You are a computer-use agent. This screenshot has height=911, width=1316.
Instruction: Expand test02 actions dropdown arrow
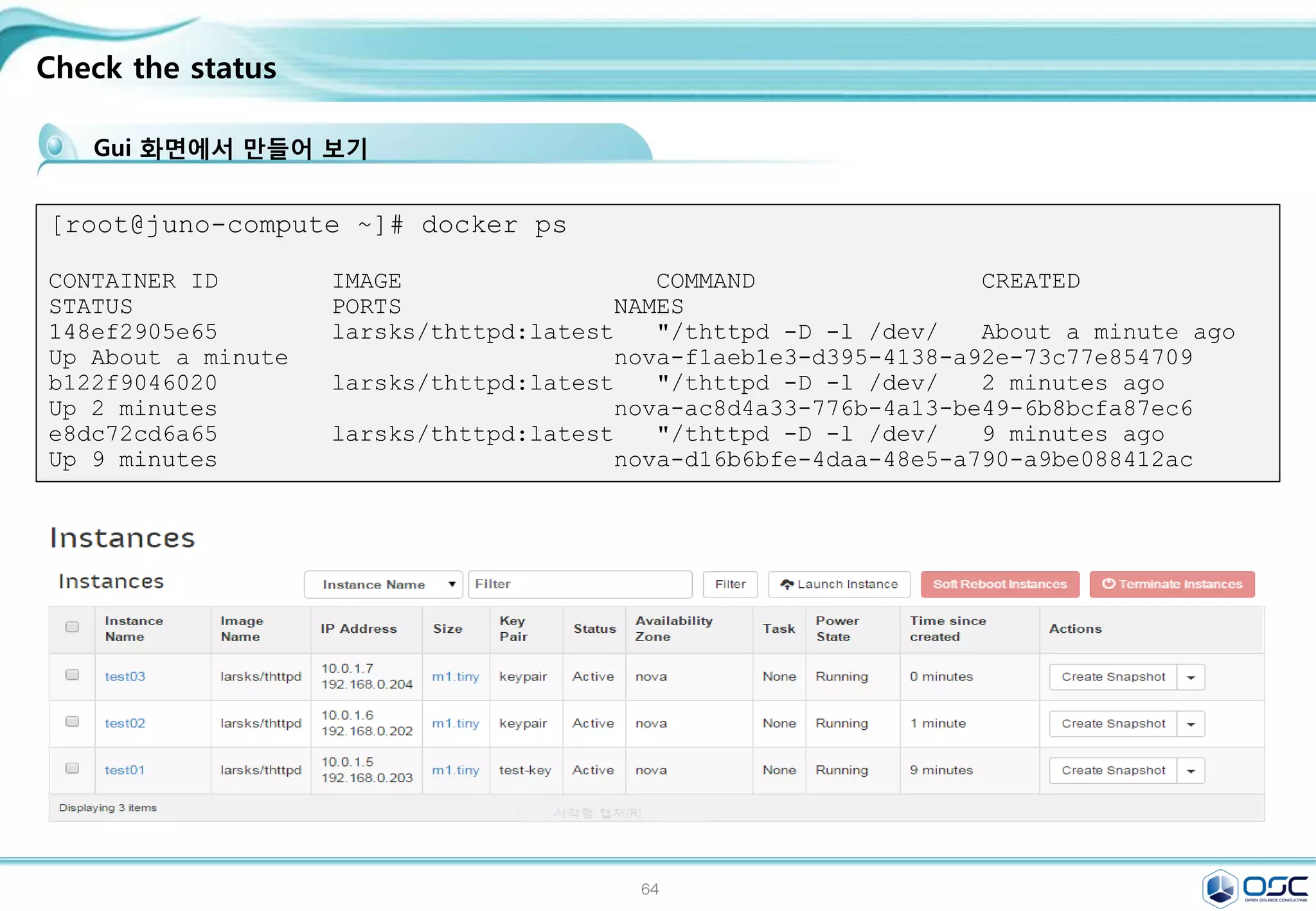tap(1191, 724)
